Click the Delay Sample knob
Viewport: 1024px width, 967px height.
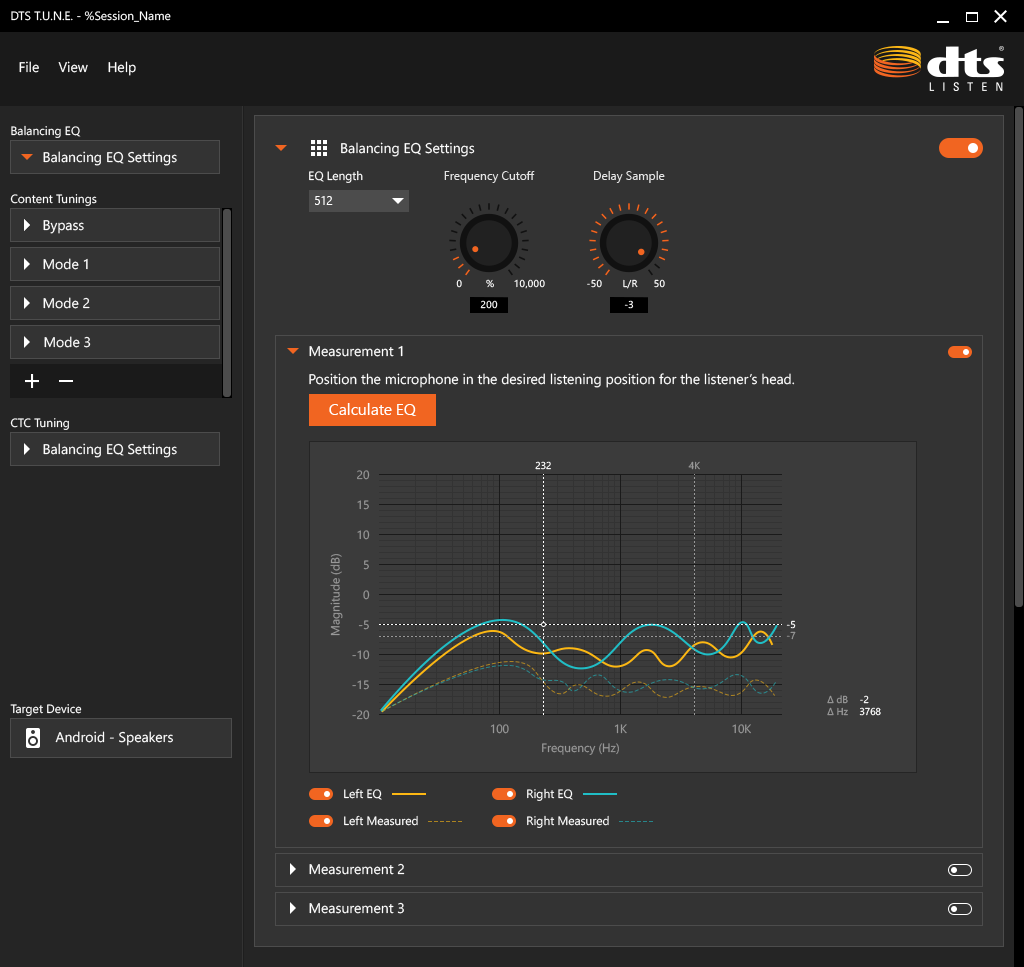pos(629,243)
